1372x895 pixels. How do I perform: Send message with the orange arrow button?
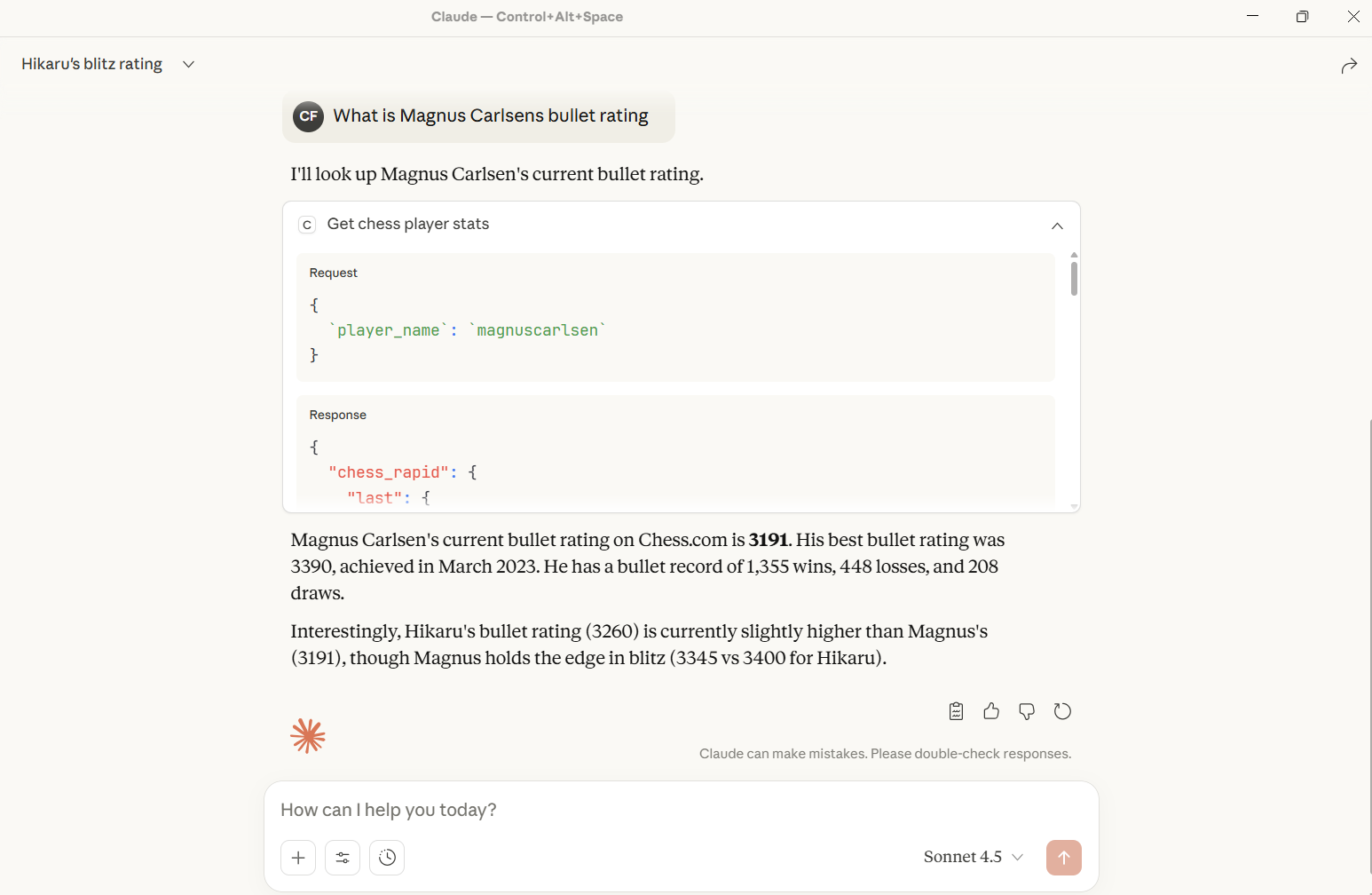1063,857
